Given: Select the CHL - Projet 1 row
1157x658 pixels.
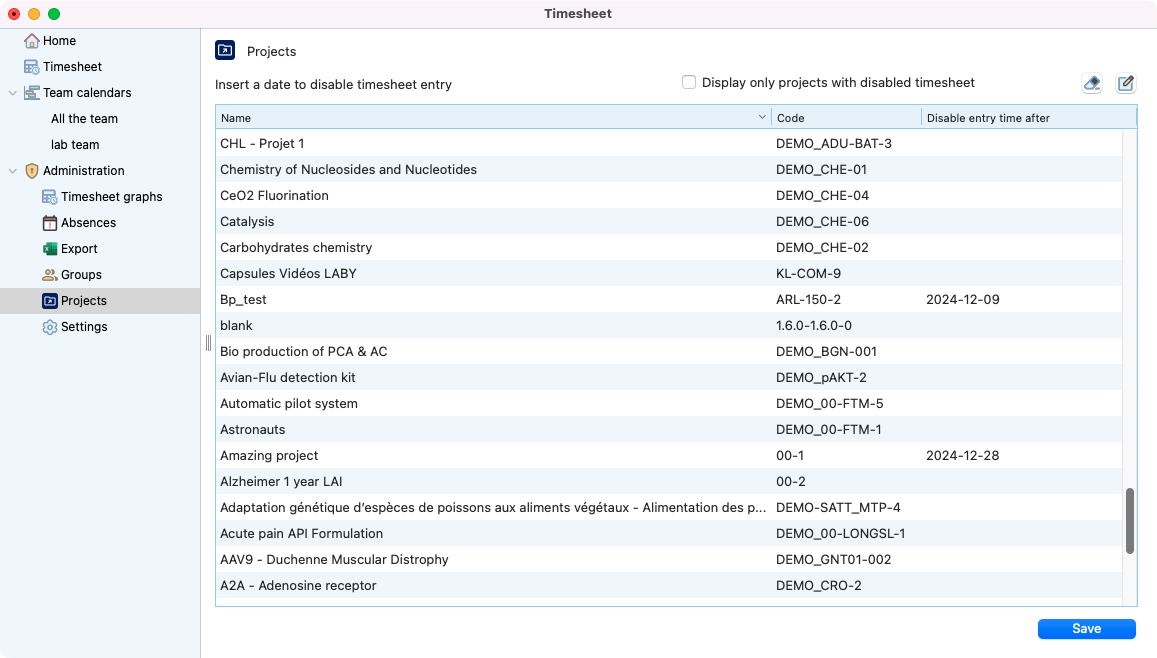Looking at the screenshot, I should click(x=669, y=144).
